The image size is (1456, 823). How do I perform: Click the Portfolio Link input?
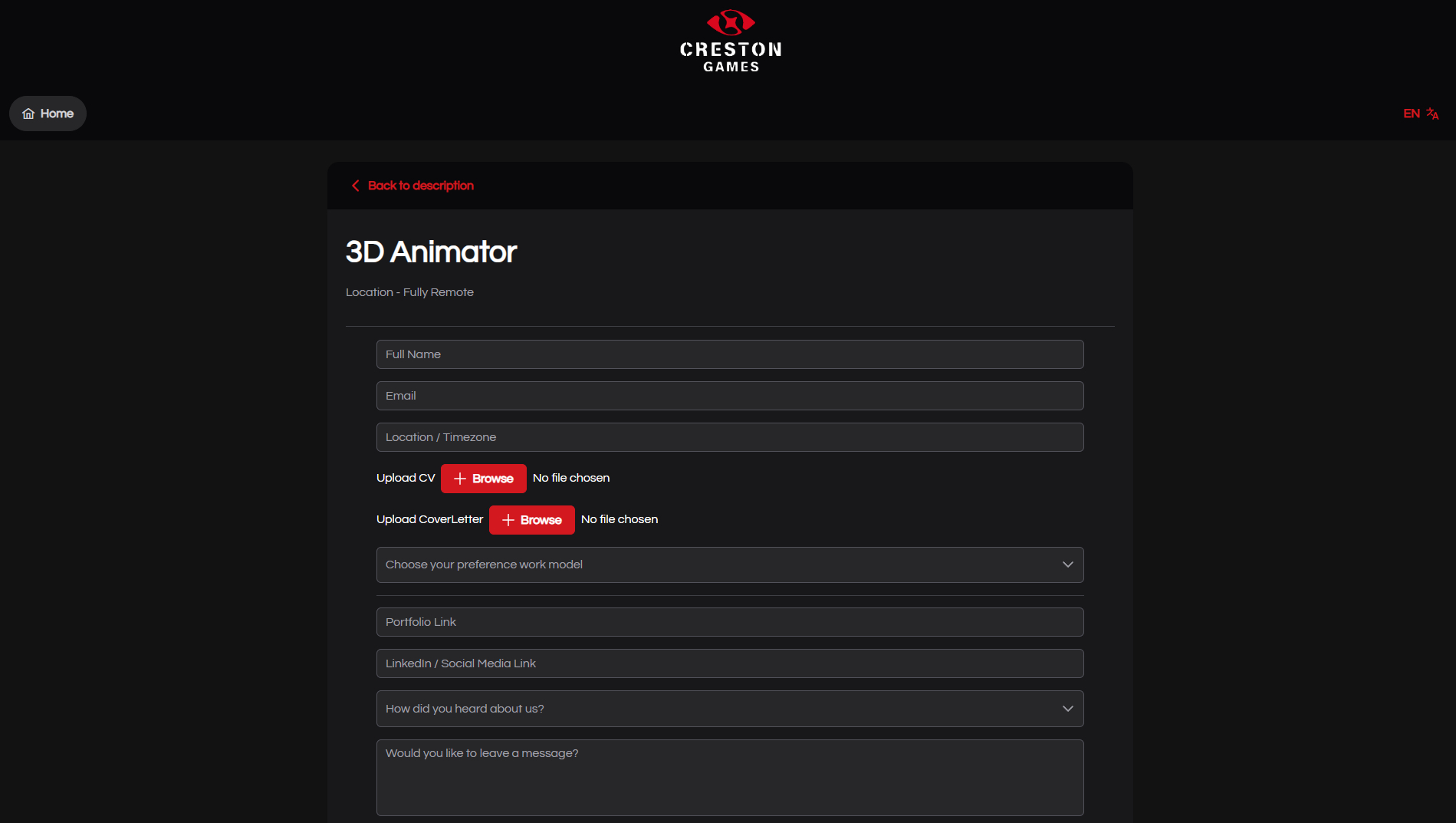(730, 622)
